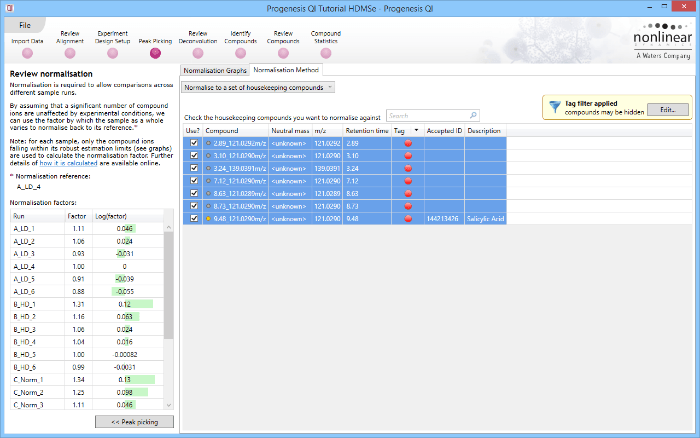The height and width of the screenshot is (438, 700).
Task: Click scroll up arrow of factors list
Action: tap(169, 227)
